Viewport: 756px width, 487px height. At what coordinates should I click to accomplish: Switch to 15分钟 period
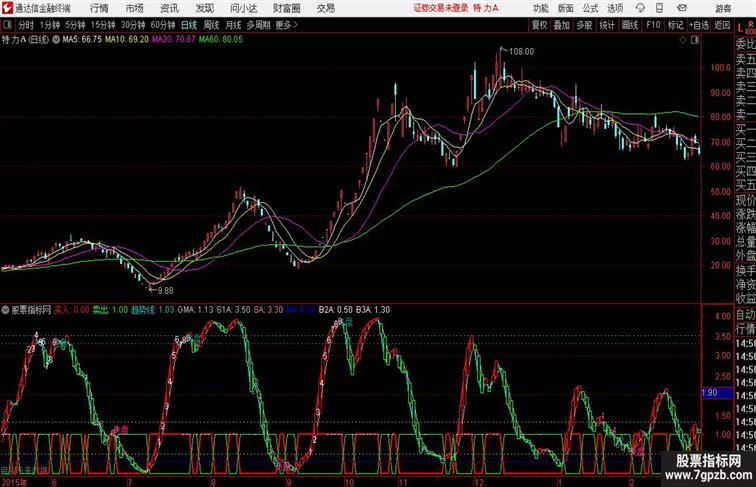coord(103,25)
